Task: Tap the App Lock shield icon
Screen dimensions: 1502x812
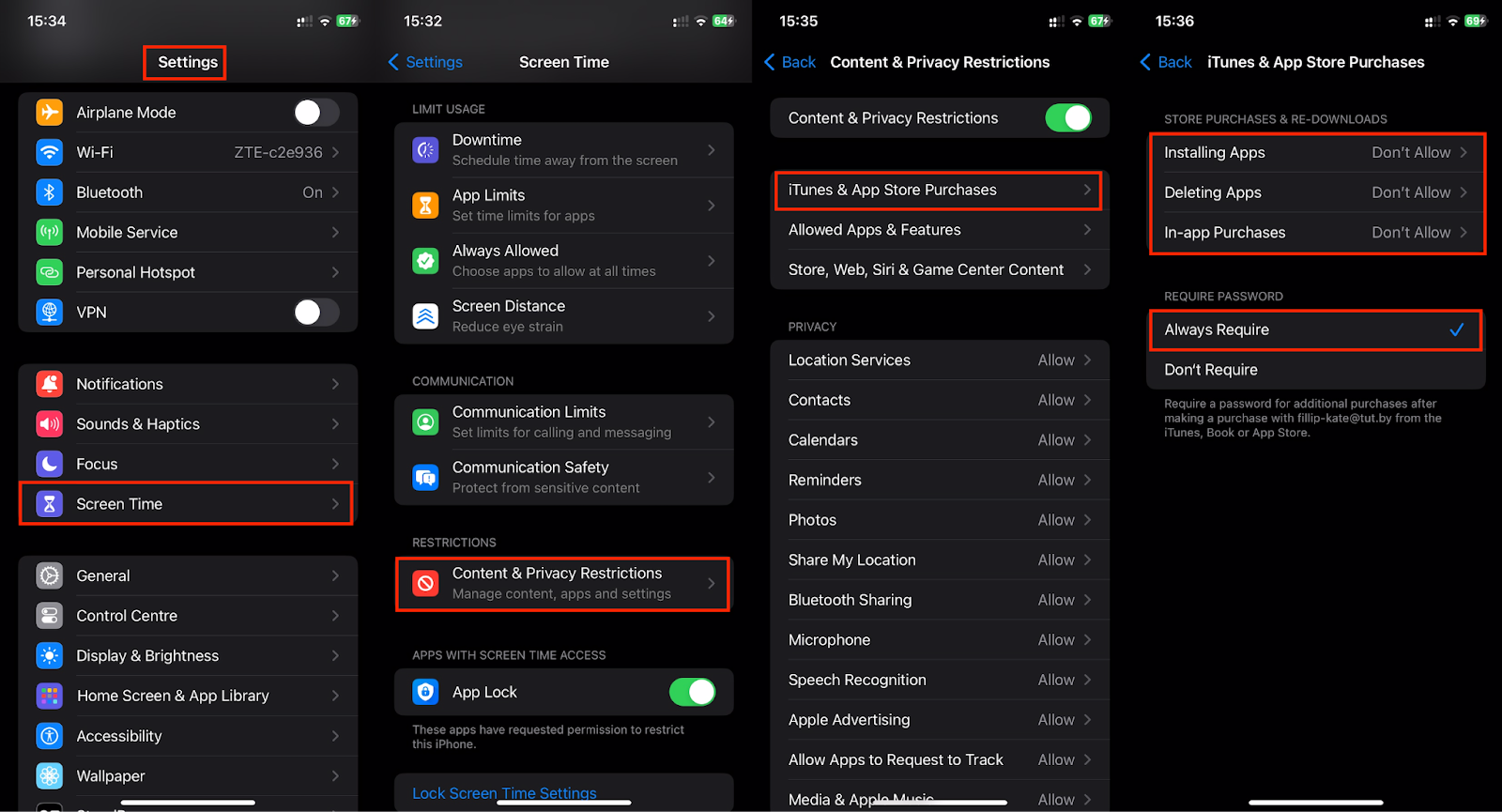Action: [x=425, y=692]
